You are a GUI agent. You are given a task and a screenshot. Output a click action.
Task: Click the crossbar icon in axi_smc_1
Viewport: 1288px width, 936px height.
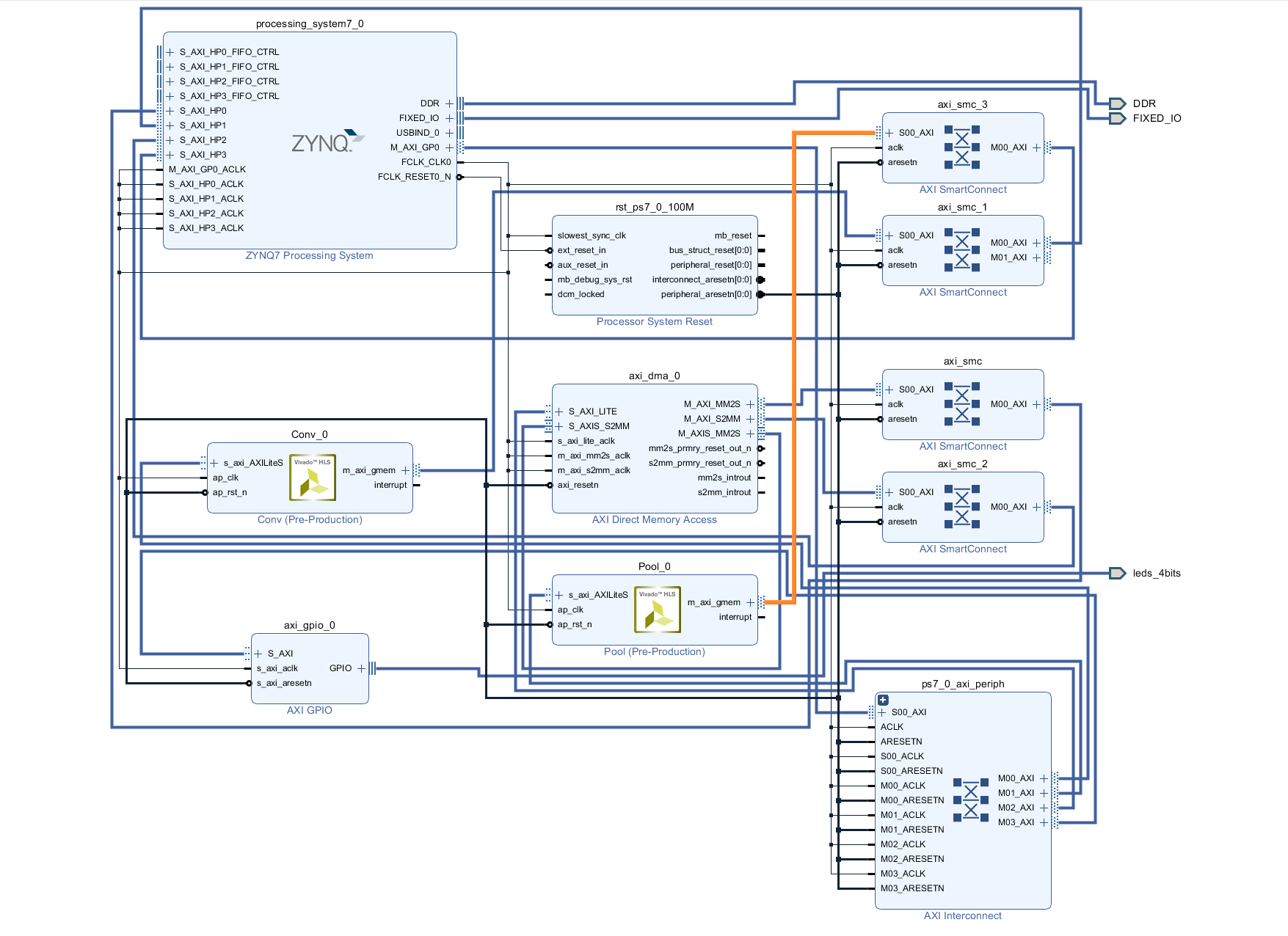[x=962, y=250]
